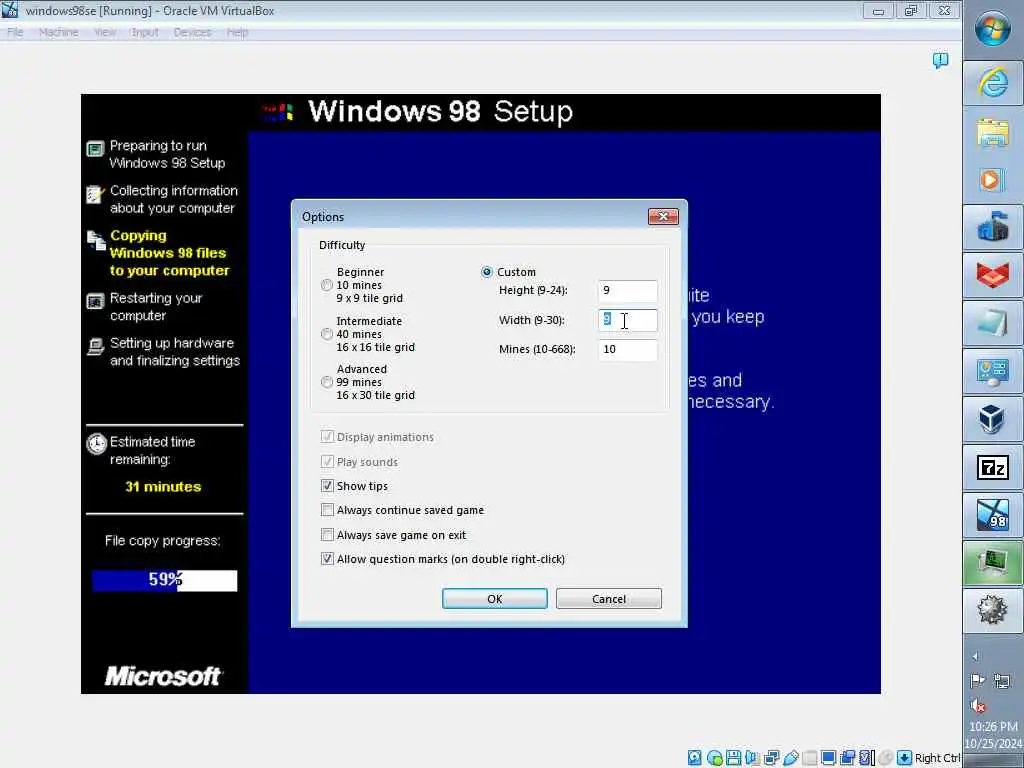Click the Mines (10-668) input field
Image resolution: width=1024 pixels, height=768 pixels.
pos(627,349)
